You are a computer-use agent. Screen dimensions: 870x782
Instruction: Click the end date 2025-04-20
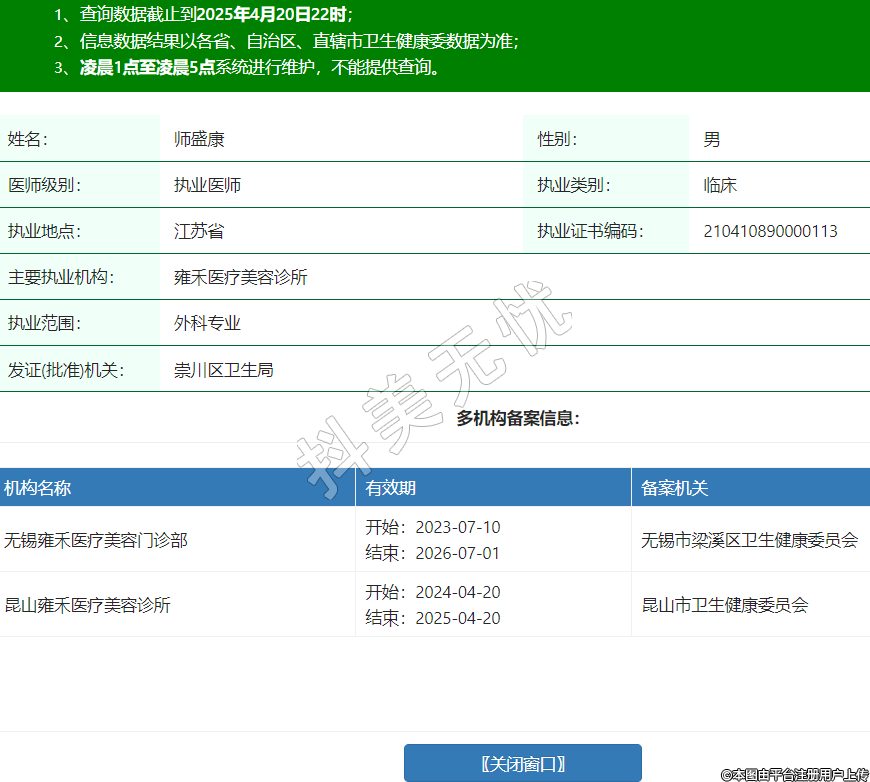(x=458, y=618)
